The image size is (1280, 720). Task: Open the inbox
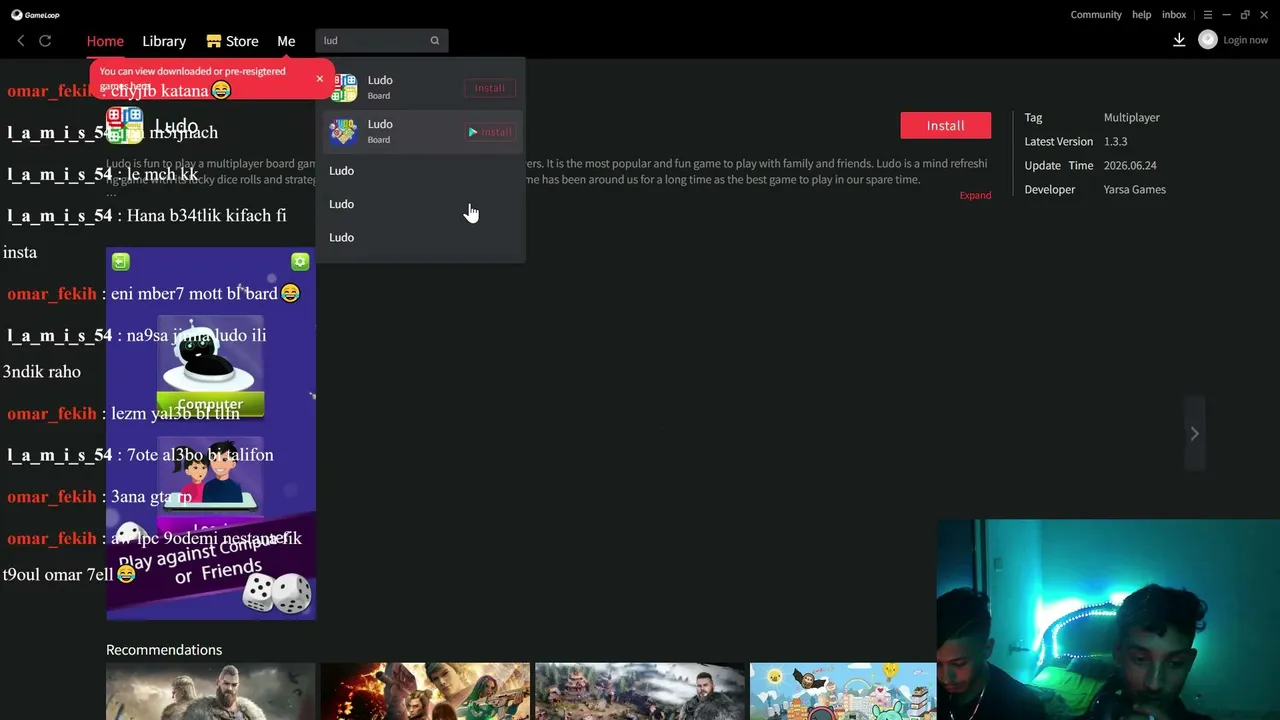pos(1174,15)
